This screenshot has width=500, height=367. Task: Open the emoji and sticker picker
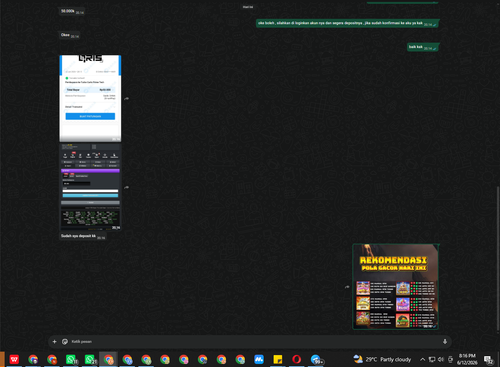click(x=65, y=342)
